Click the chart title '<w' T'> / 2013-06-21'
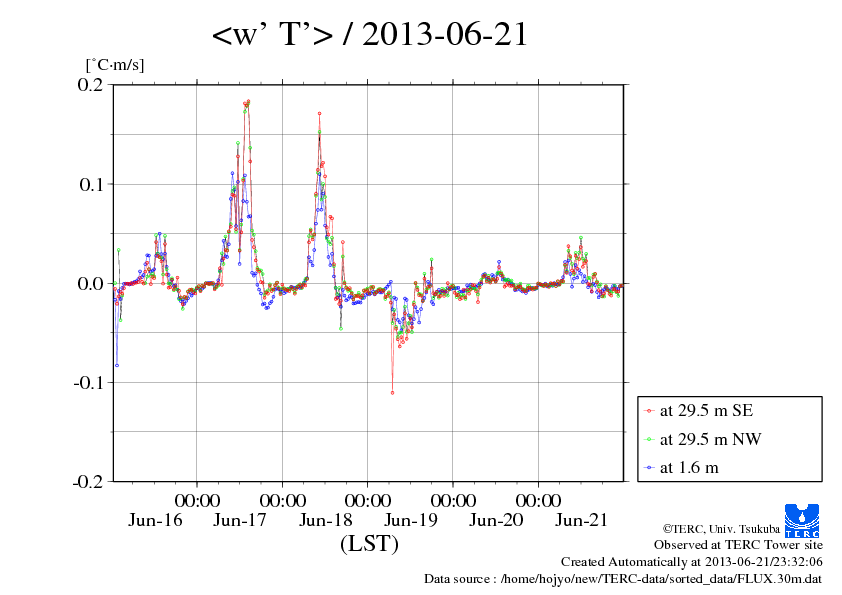This screenshot has height=595, width=842. 370,34
